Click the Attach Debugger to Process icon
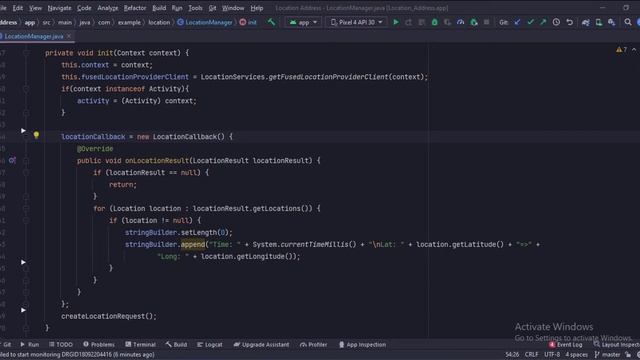 [474, 22]
